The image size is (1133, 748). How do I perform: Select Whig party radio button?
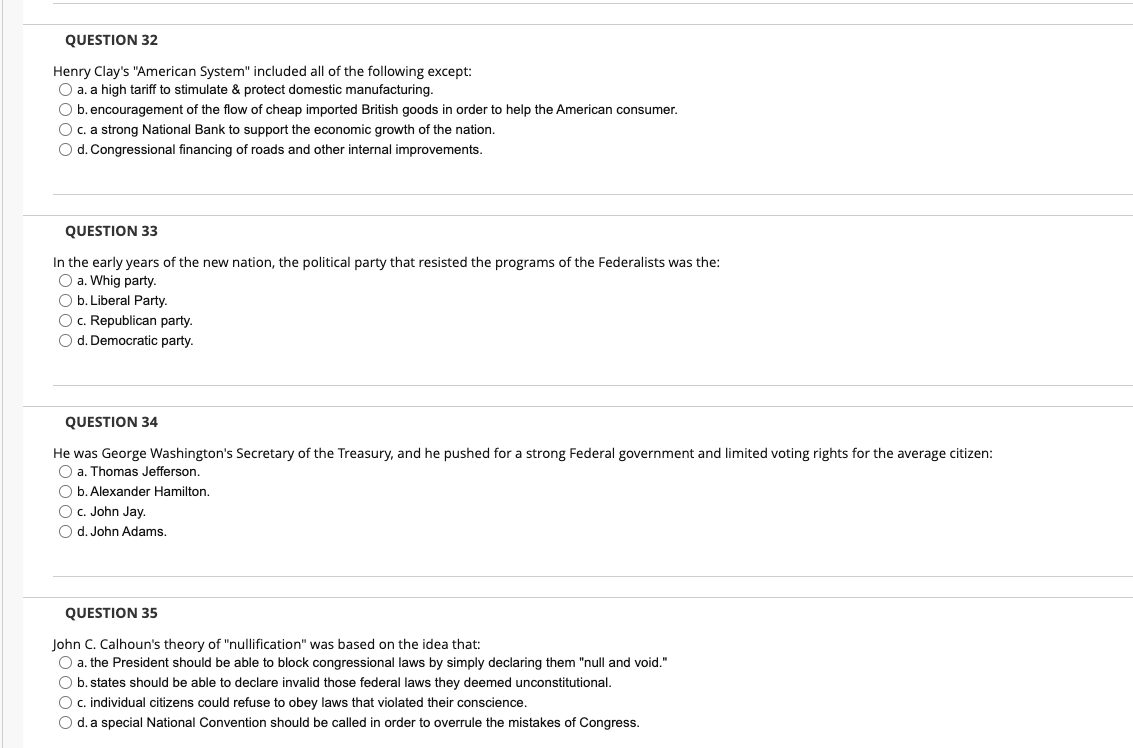(65, 280)
